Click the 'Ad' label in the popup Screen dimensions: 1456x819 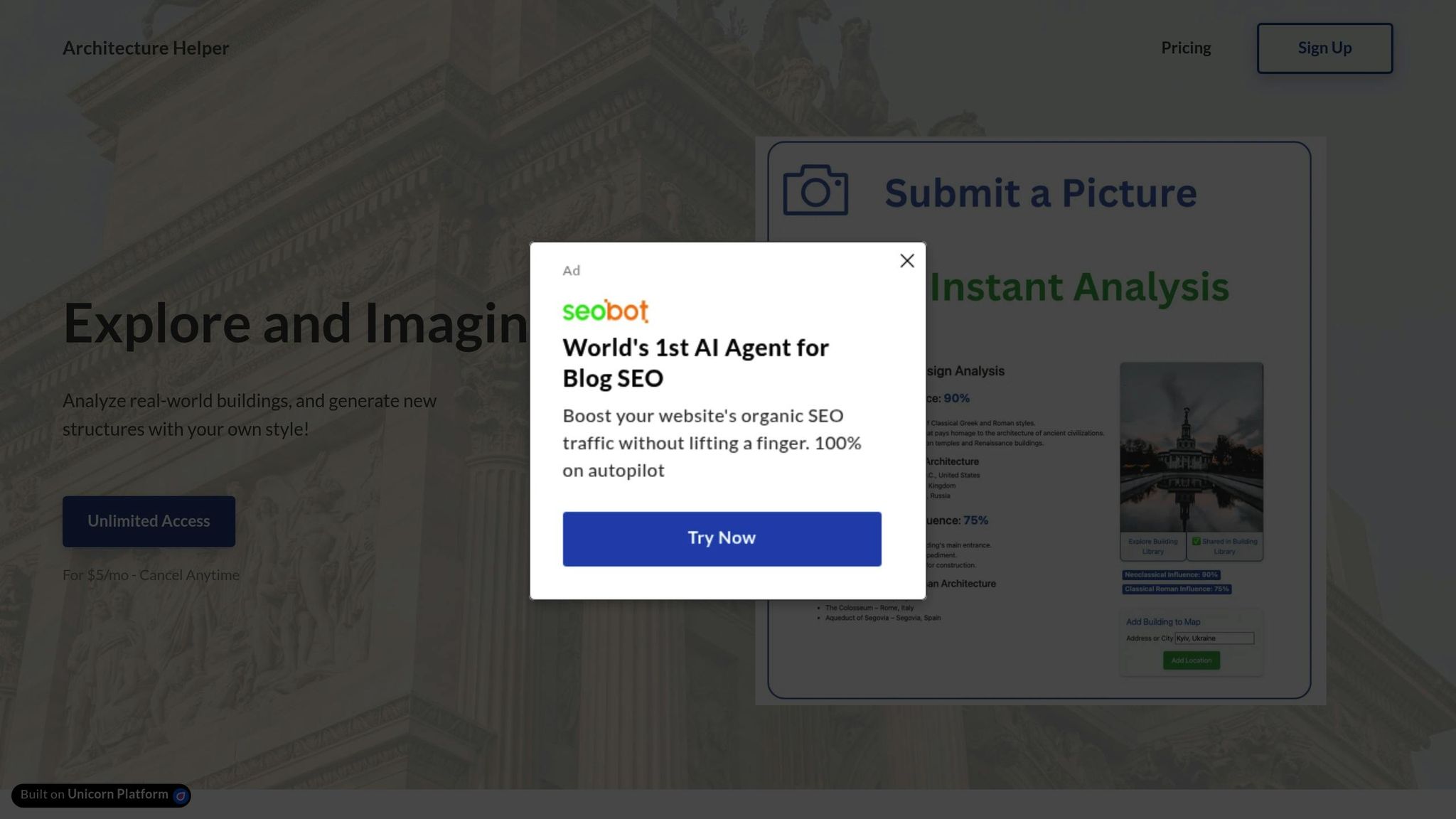tap(572, 270)
